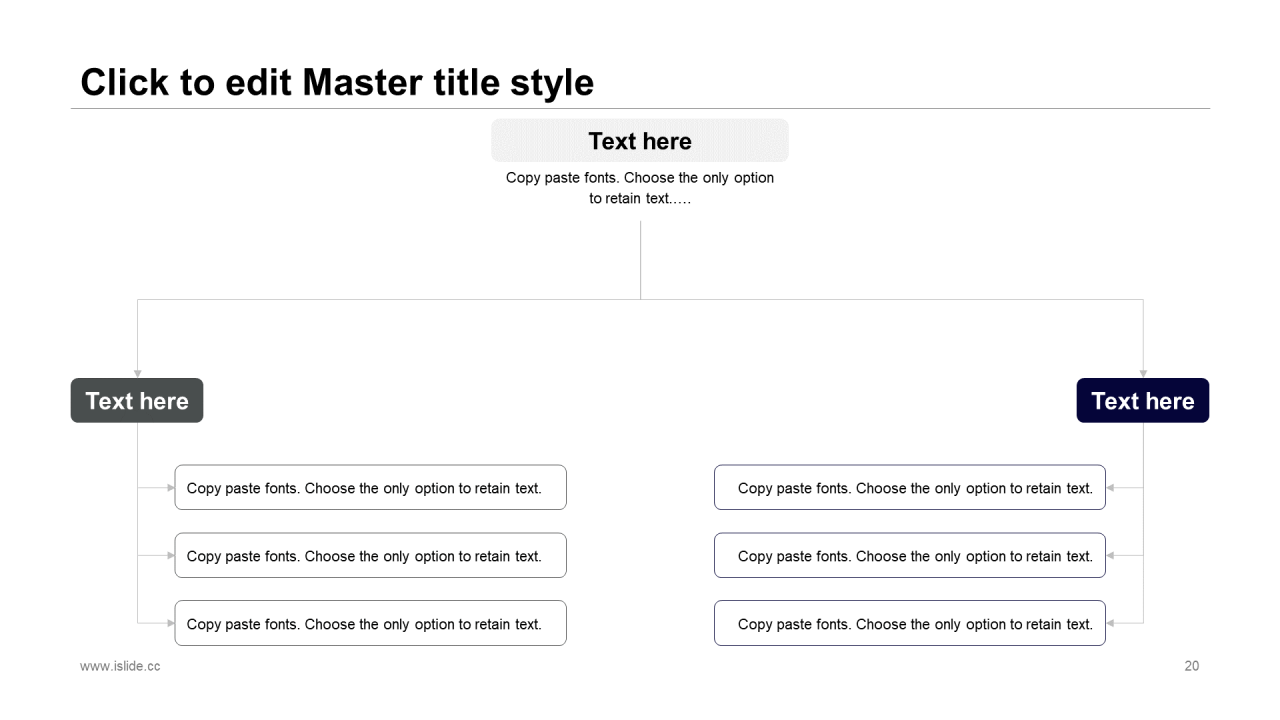Viewport: 1280px width, 720px height.
Task: Select the top gray Text here box
Action: [639, 141]
